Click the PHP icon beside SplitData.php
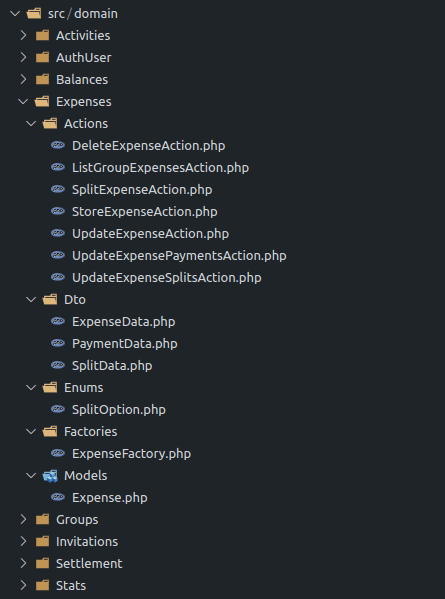This screenshot has height=599, width=445. (x=58, y=365)
